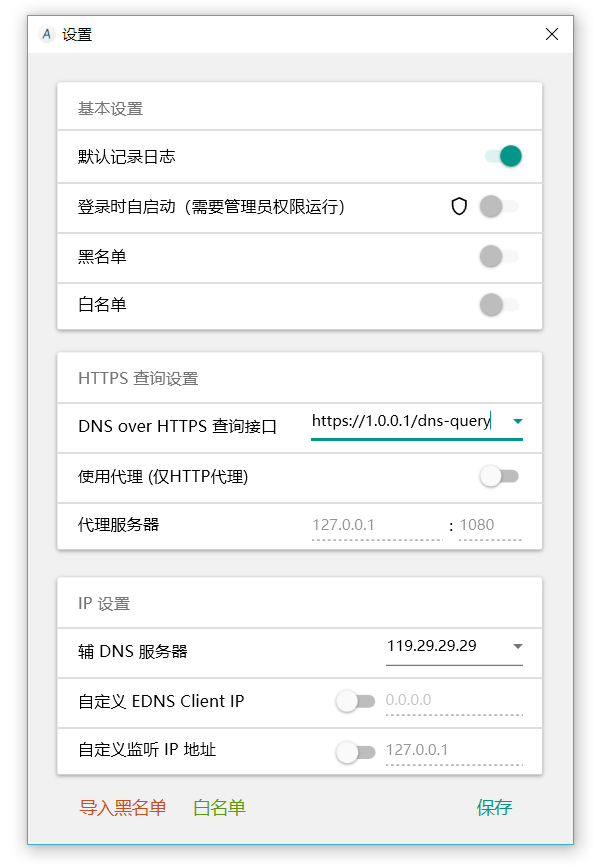Enable the use HTTP proxy toggle

(x=499, y=476)
